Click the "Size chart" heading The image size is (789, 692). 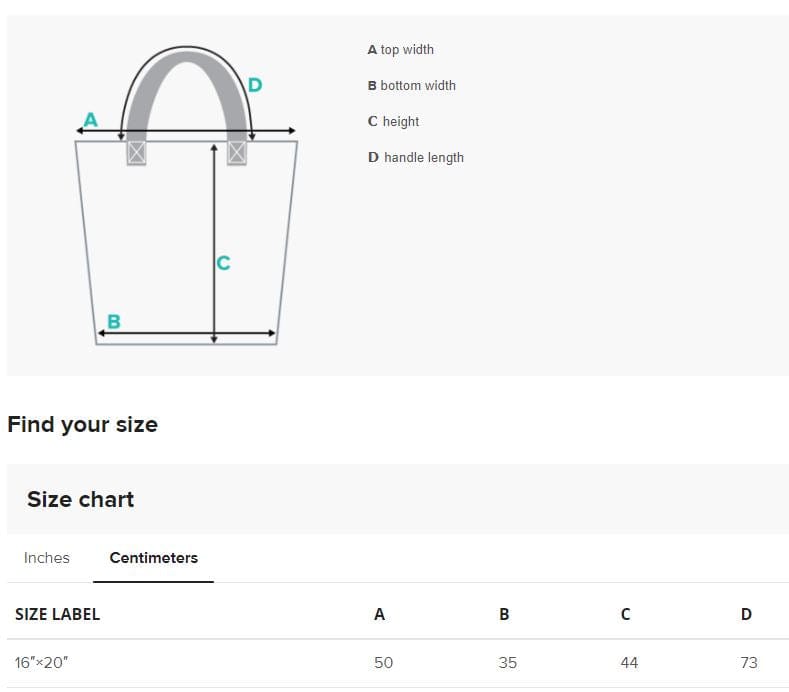pos(80,499)
